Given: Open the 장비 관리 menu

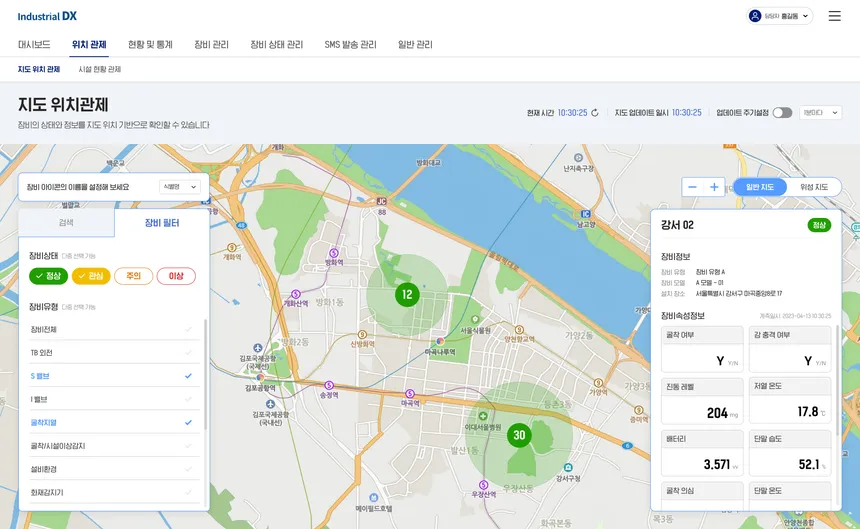Looking at the screenshot, I should 211,44.
